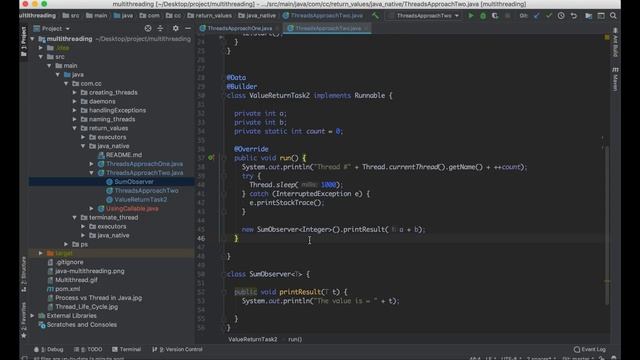The height and width of the screenshot is (360, 640).
Task: Open Git history clock icon
Action: [561, 16]
